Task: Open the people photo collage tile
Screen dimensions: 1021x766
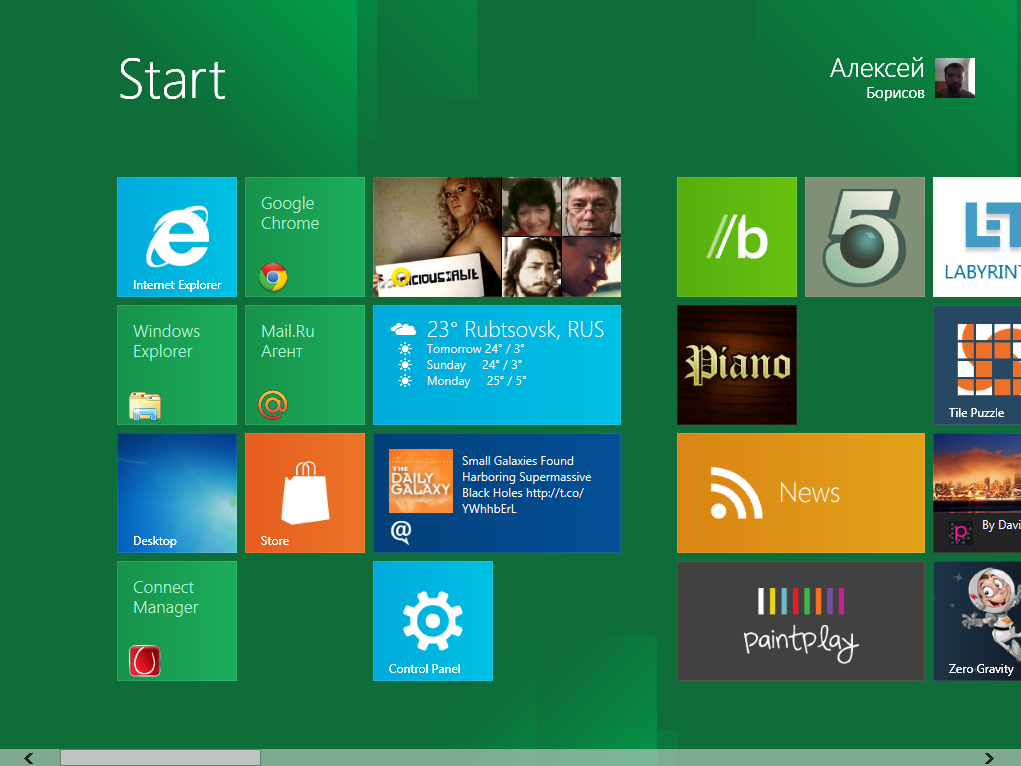Action: tap(497, 237)
